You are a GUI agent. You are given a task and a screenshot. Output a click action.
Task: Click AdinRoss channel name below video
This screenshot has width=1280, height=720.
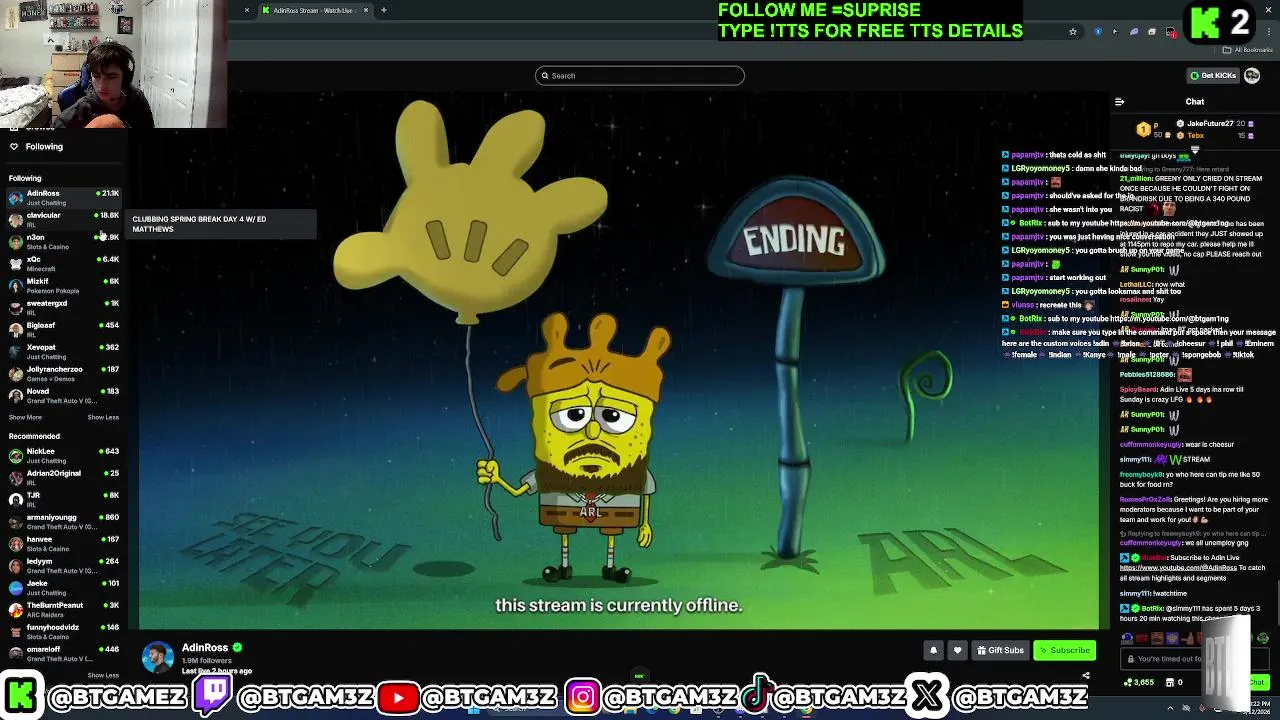[204, 648]
